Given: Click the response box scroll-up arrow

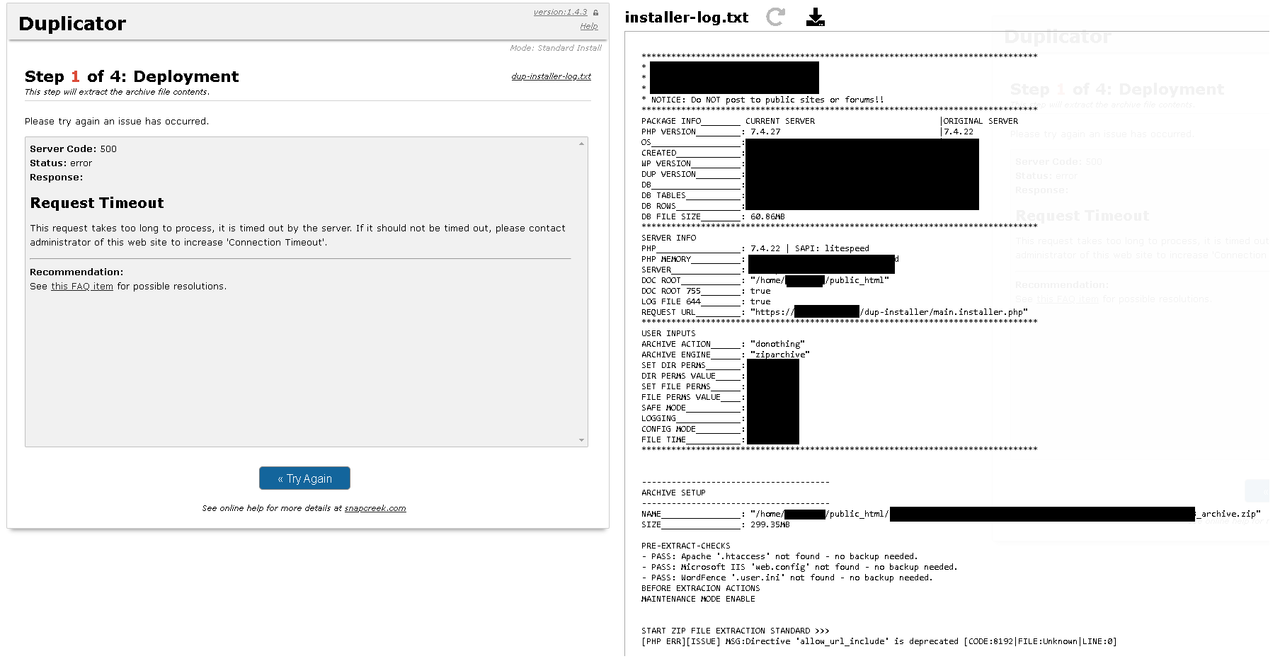Looking at the screenshot, I should [581, 144].
